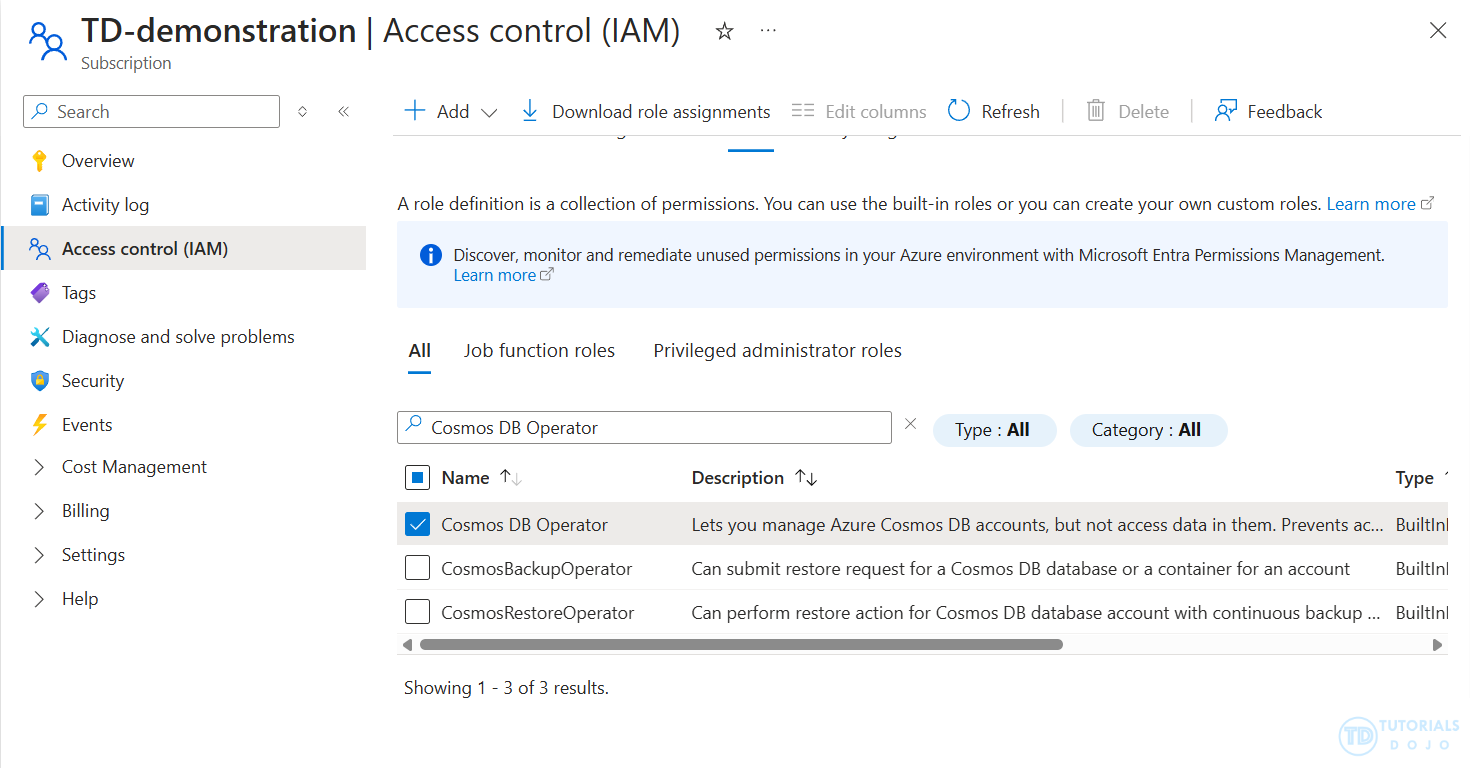Screen dimensions: 1470x768
Task: Open the Type : All filter
Action: (993, 430)
